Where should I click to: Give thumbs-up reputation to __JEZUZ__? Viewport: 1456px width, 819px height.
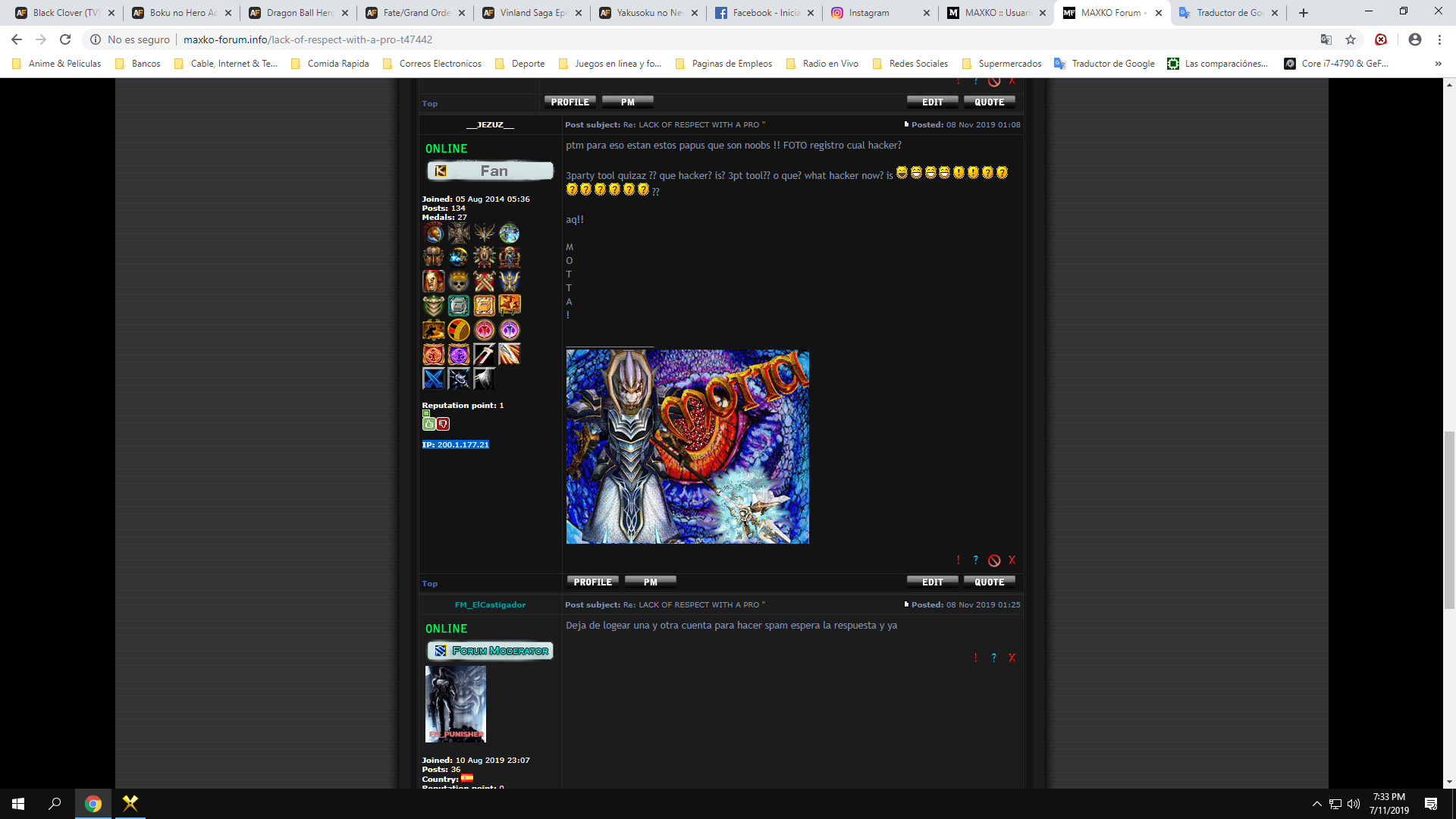pos(429,425)
